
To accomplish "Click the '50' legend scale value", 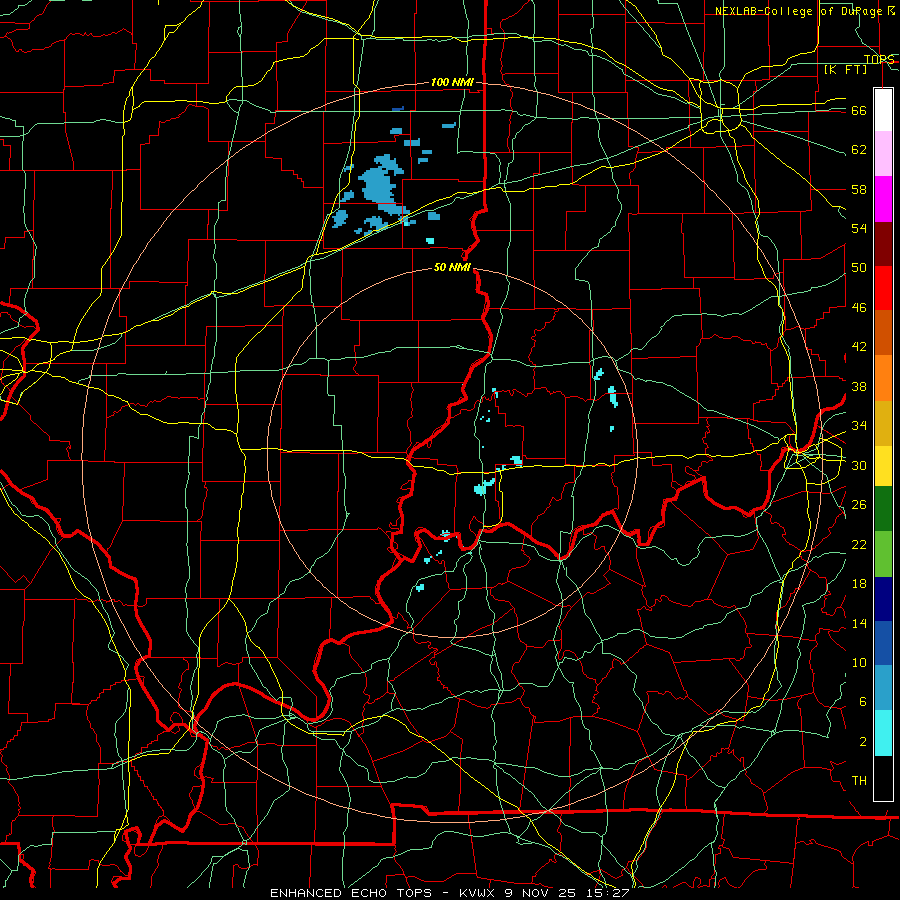I will click(859, 268).
